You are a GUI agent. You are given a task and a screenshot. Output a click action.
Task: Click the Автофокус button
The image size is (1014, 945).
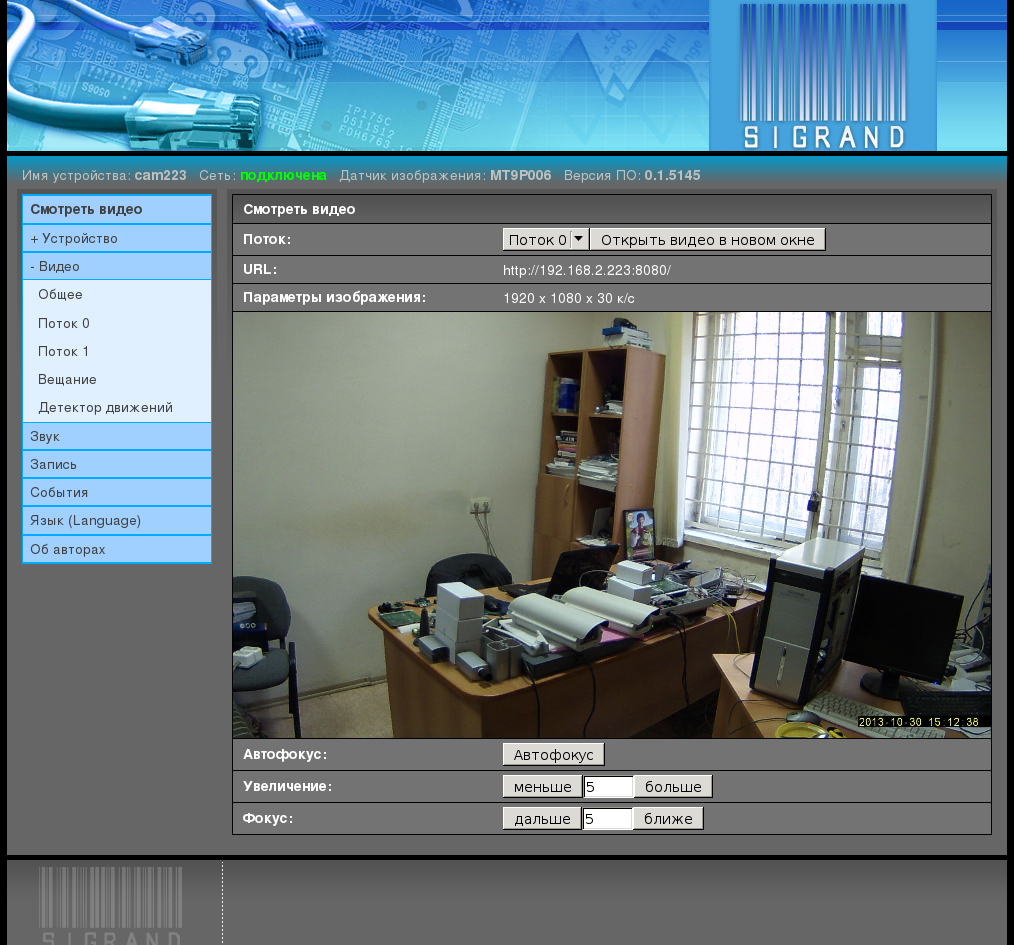[x=554, y=755]
